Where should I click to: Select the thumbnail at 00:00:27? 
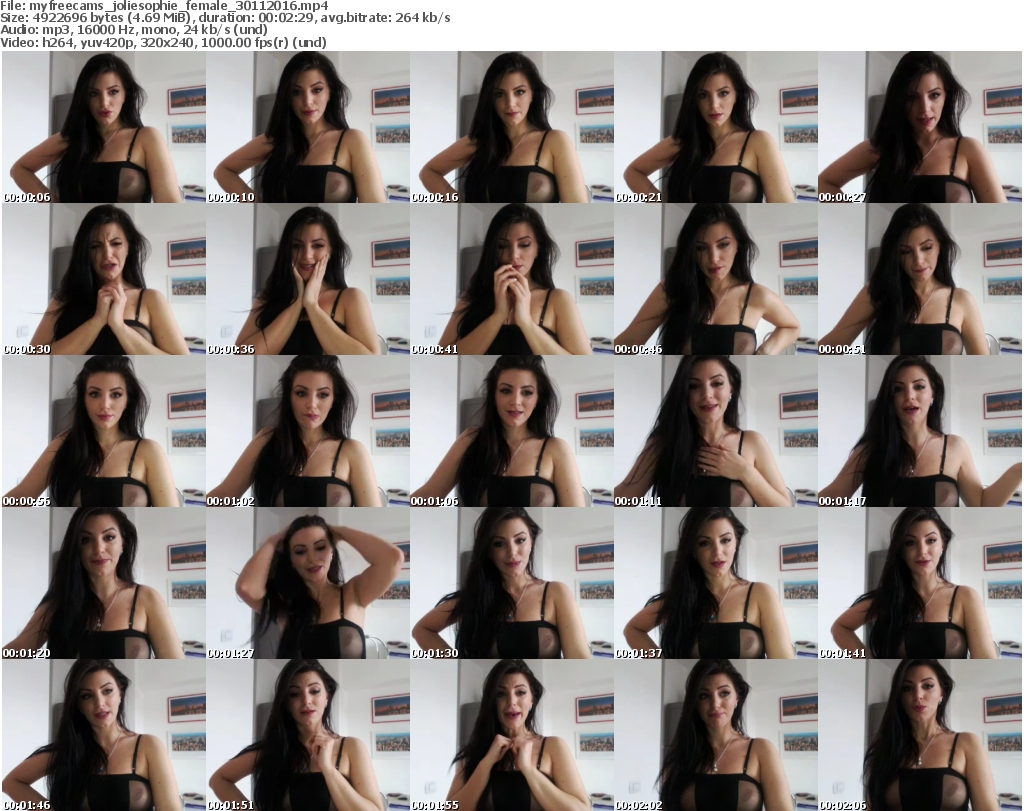(920, 127)
